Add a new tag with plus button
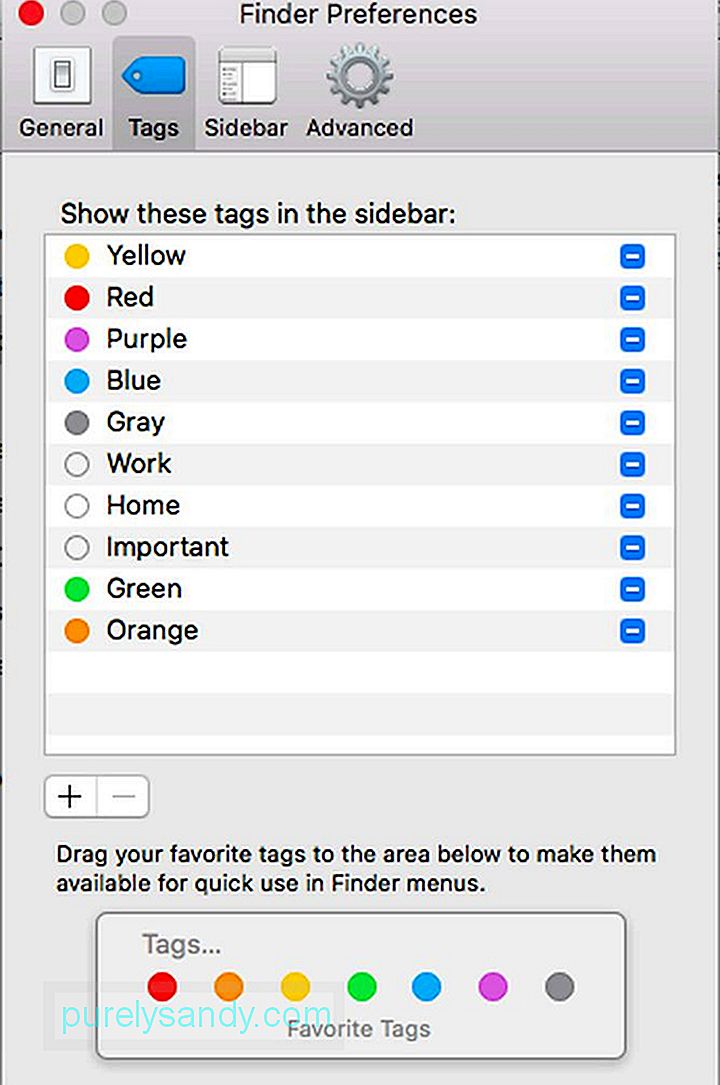Screen dimensions: 720x1085 tap(71, 796)
